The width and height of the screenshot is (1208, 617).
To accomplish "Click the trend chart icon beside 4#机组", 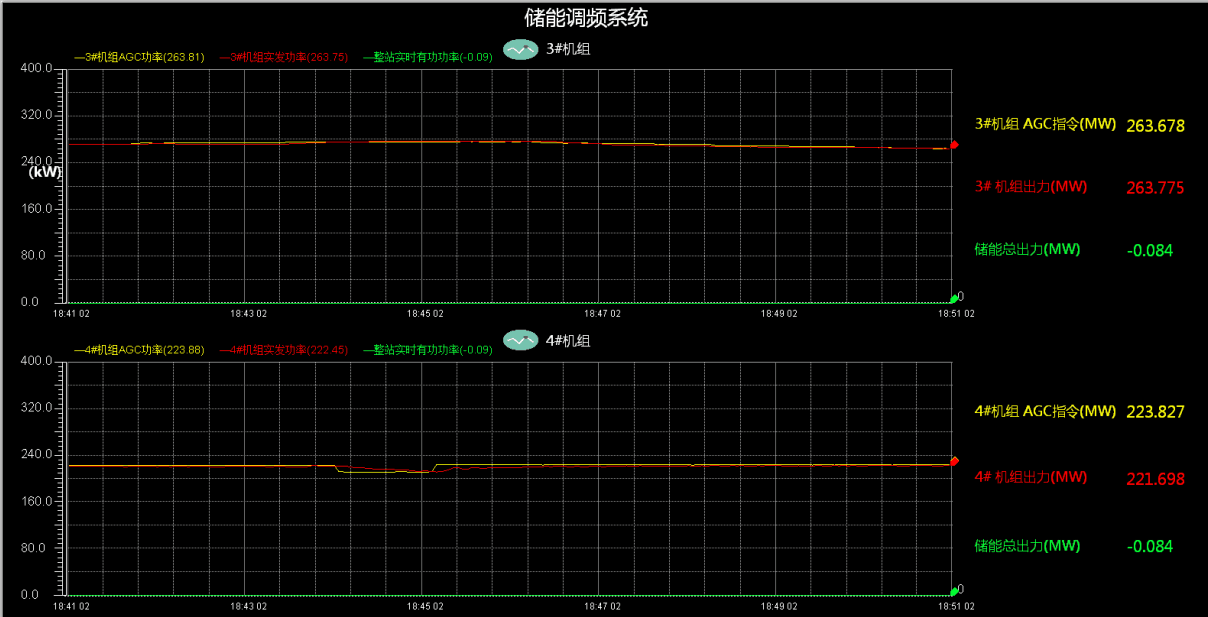I will tap(520, 341).
